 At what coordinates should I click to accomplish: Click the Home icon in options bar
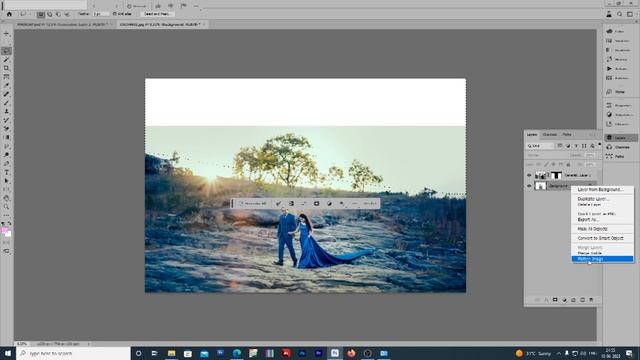[x=9, y=14]
